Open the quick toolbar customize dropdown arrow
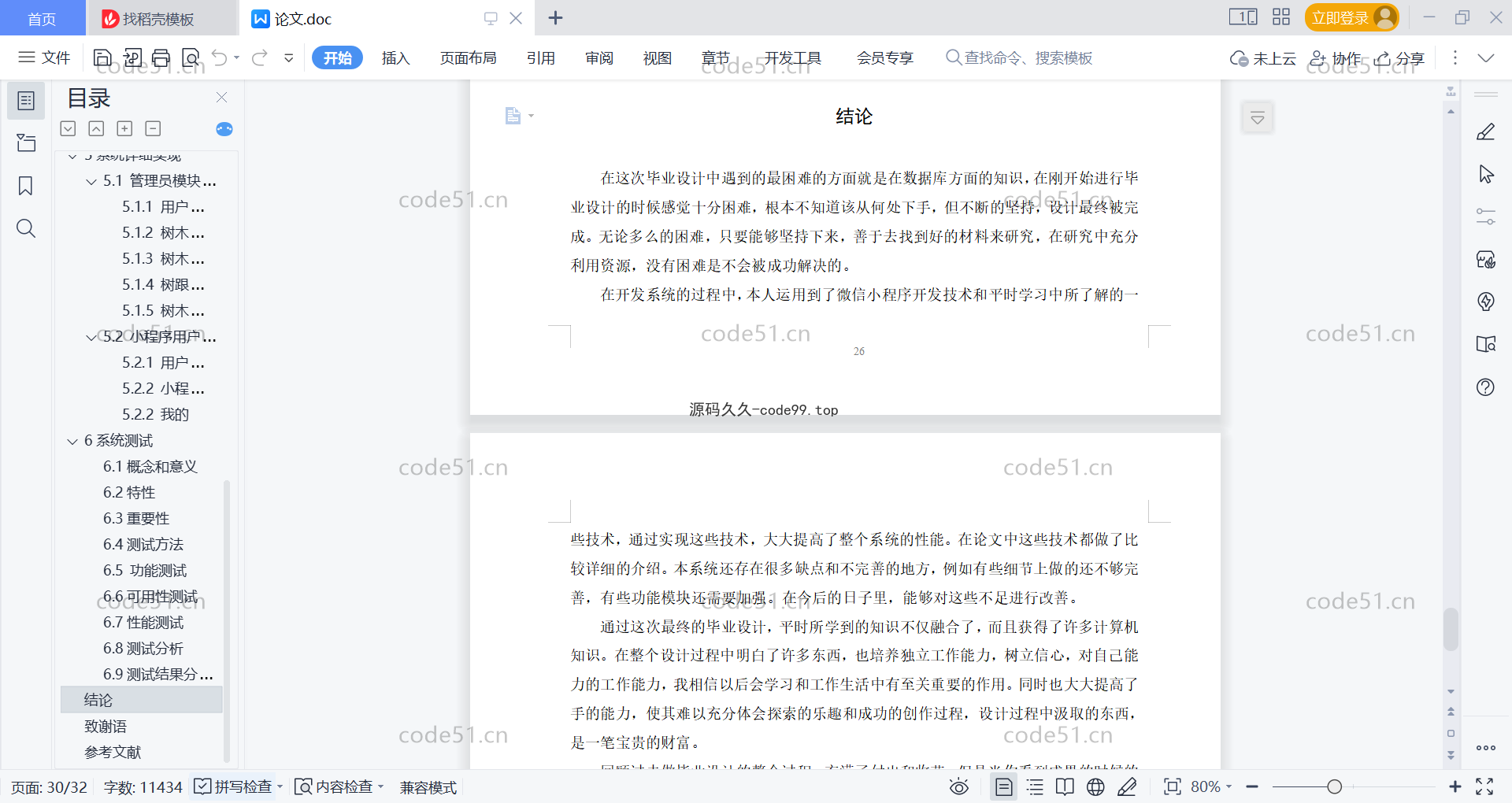1512x803 pixels. pos(289,57)
